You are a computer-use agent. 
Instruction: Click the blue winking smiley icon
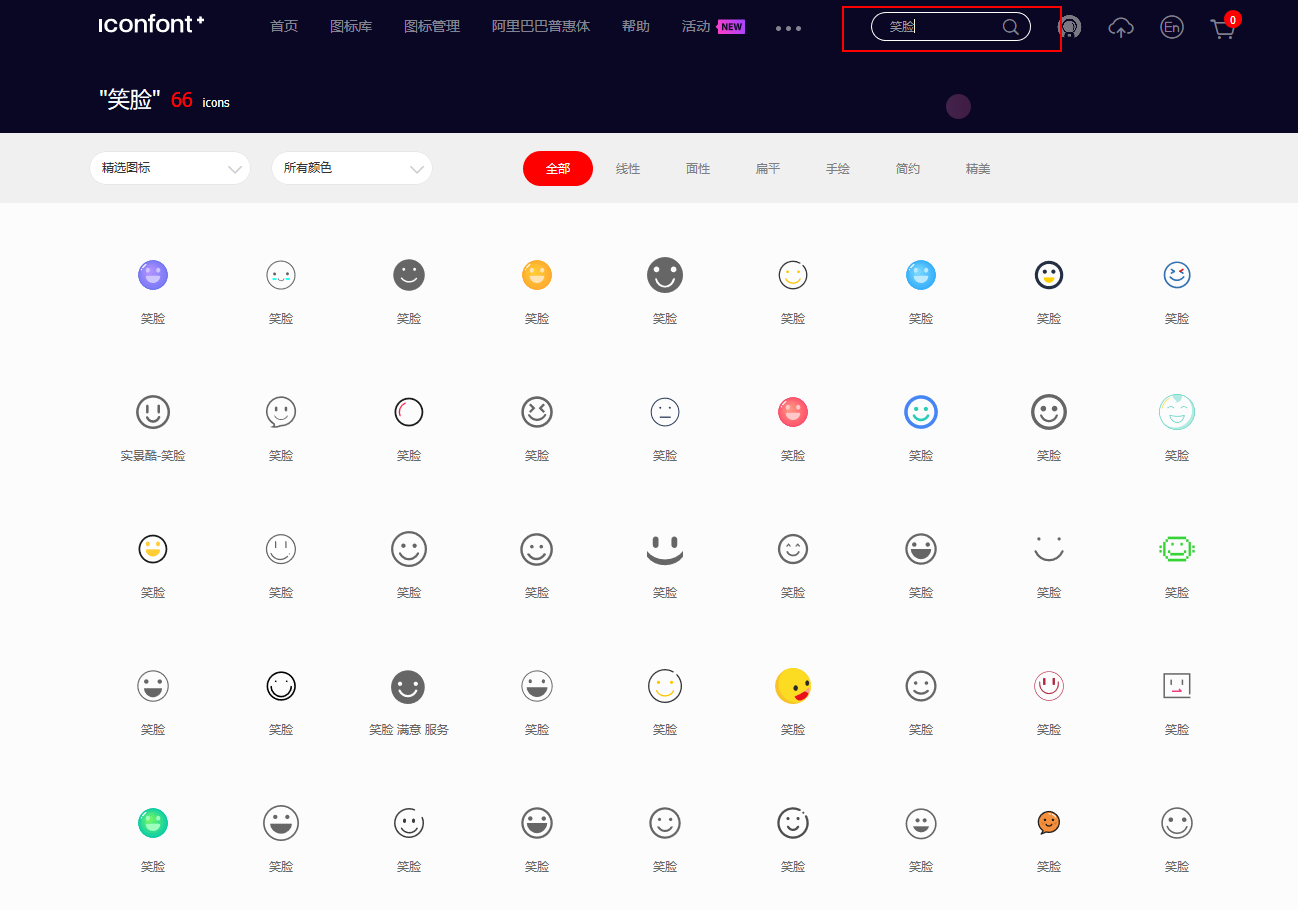click(1177, 274)
